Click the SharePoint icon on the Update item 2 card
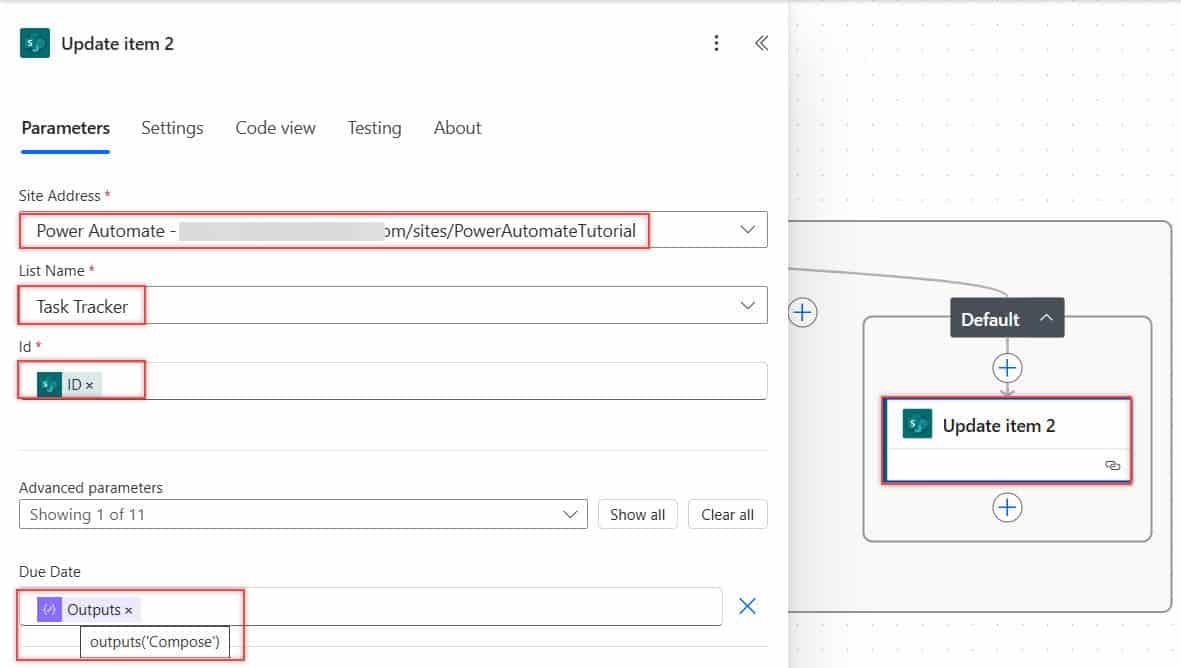The height and width of the screenshot is (668, 1181). [x=917, y=424]
